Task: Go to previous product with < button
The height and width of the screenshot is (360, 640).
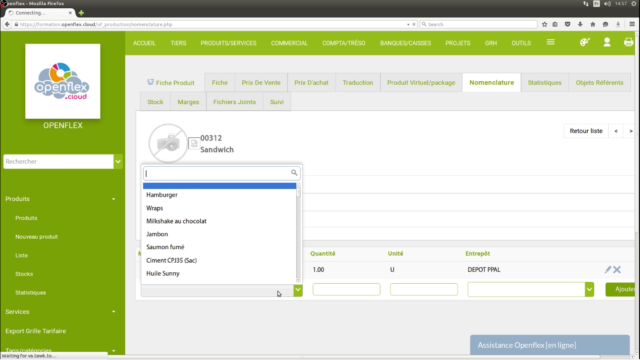Action: pyautogui.click(x=616, y=131)
